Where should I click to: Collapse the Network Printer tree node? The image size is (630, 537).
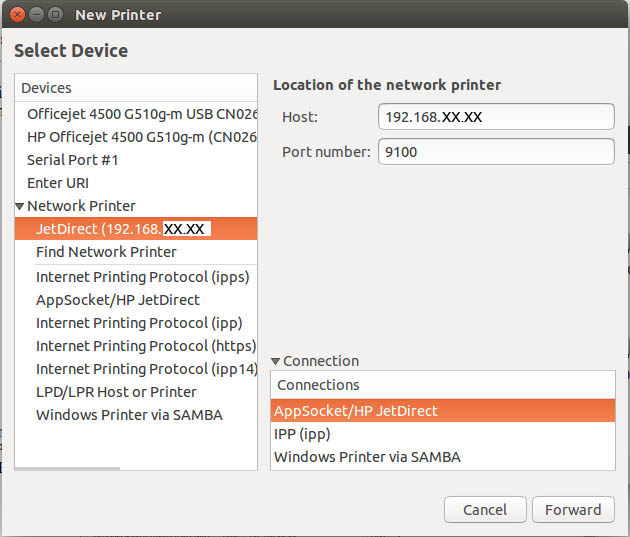20,206
